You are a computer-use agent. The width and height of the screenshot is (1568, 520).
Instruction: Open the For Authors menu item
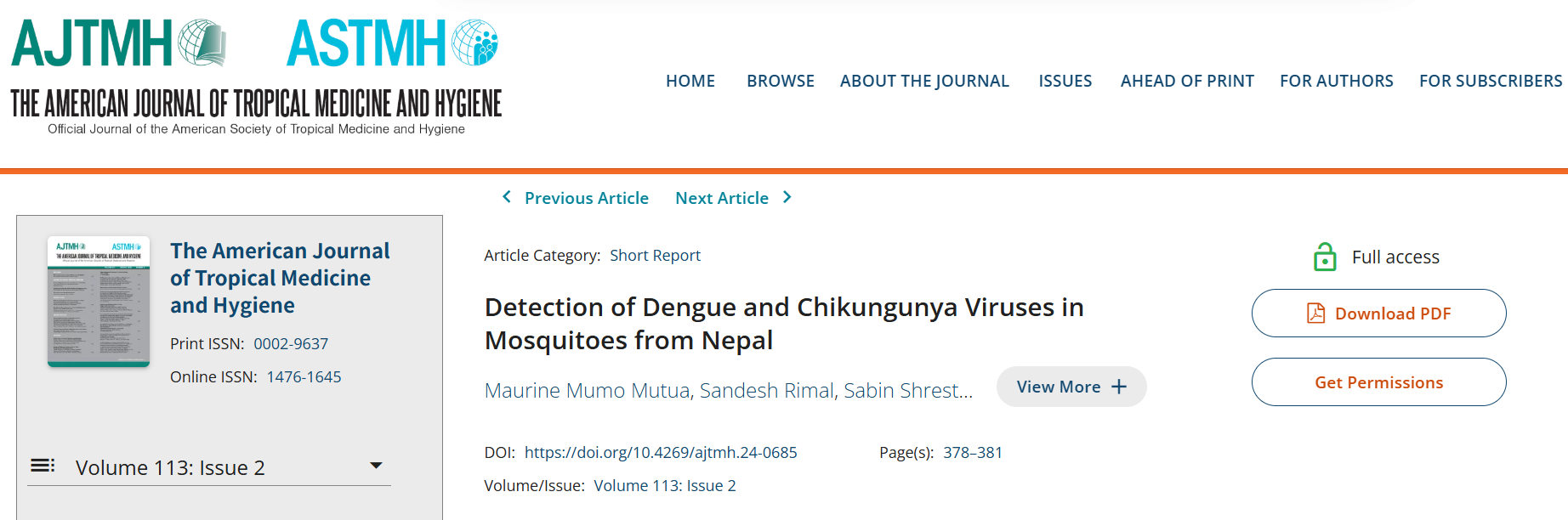1336,81
